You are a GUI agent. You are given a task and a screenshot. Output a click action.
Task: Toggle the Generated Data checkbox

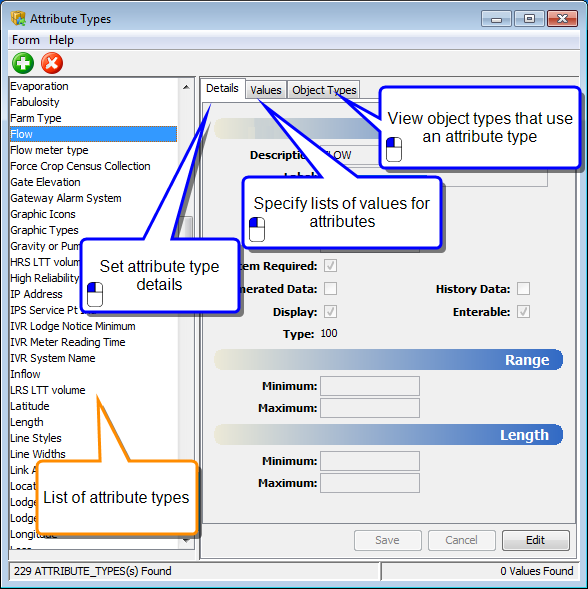pyautogui.click(x=331, y=289)
